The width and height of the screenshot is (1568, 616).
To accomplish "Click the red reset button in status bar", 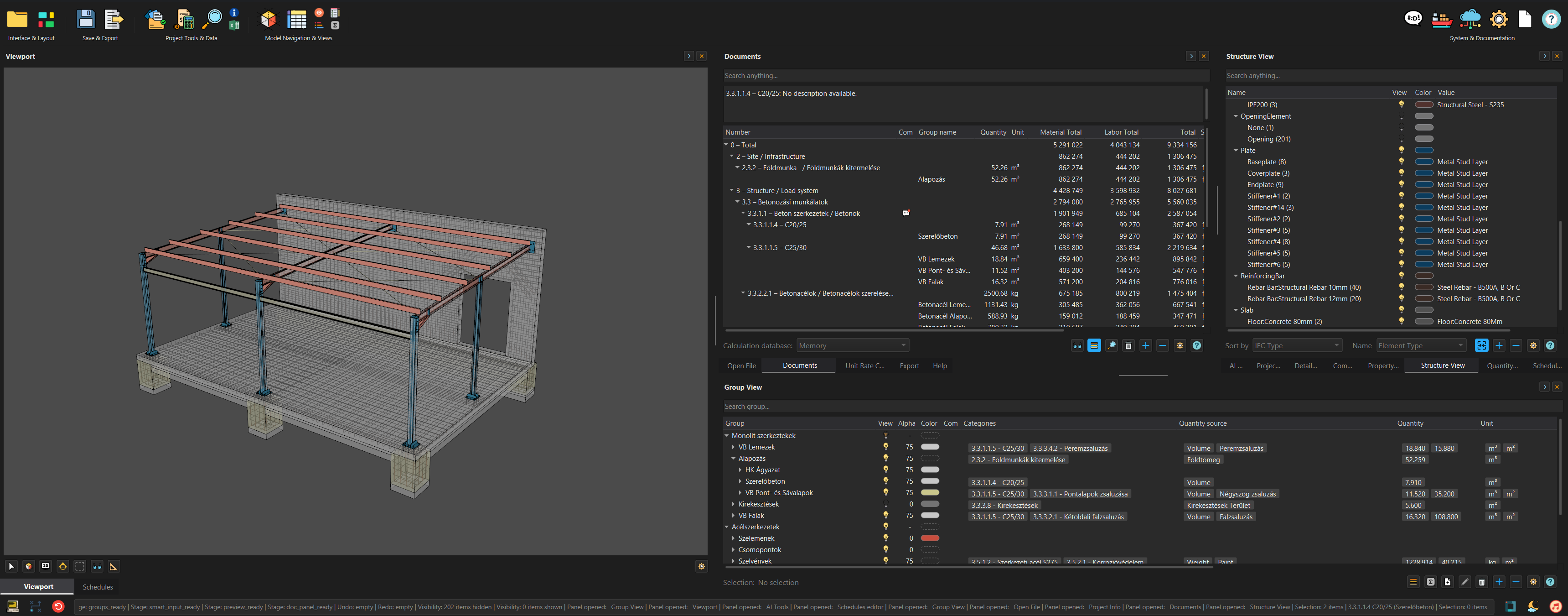I will pos(58,606).
